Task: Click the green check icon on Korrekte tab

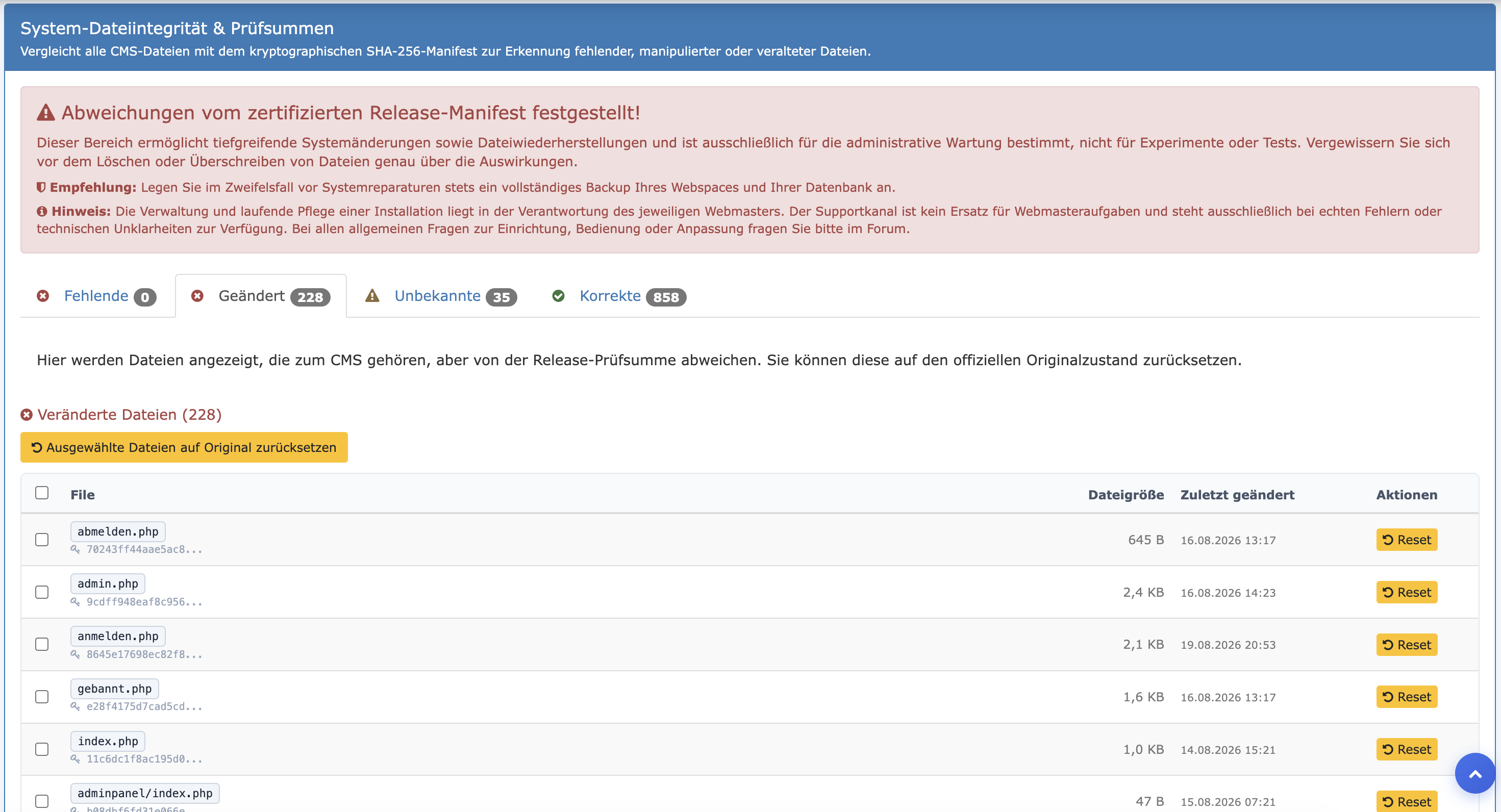Action: (558, 296)
